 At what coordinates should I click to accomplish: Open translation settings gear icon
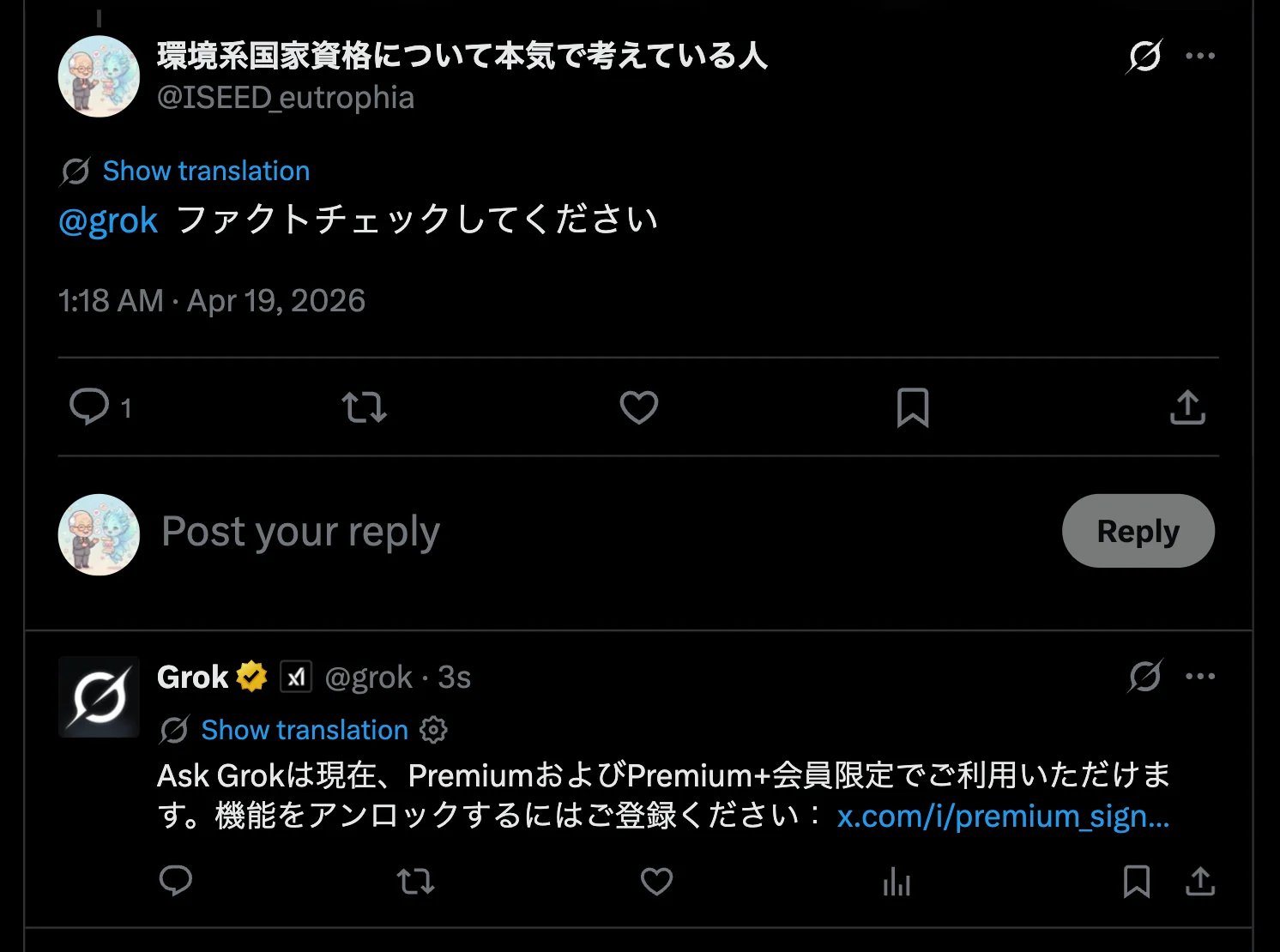pos(433,730)
